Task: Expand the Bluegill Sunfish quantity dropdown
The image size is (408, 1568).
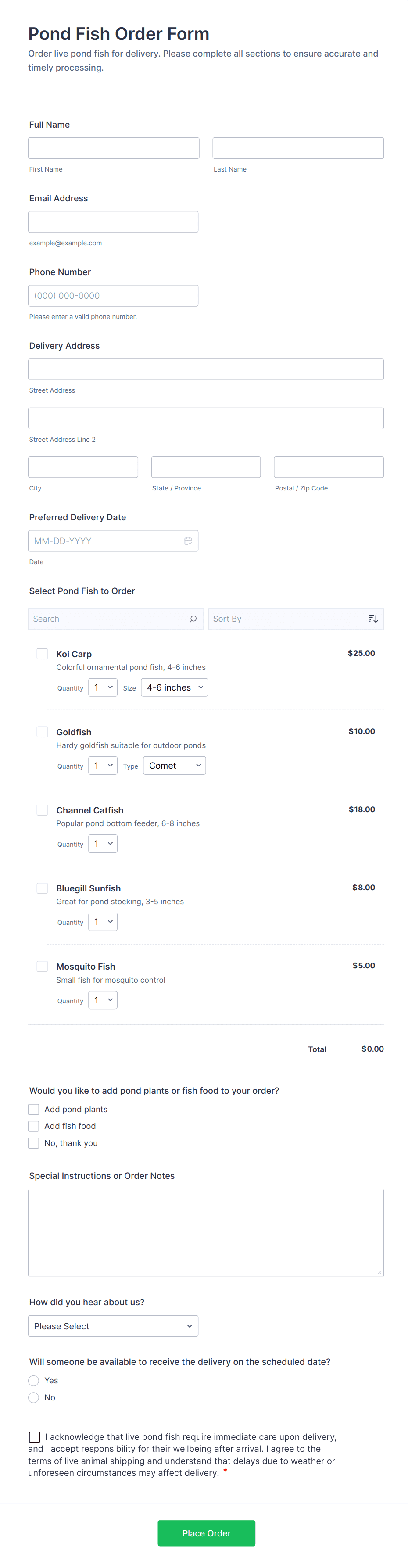Action: tap(103, 922)
